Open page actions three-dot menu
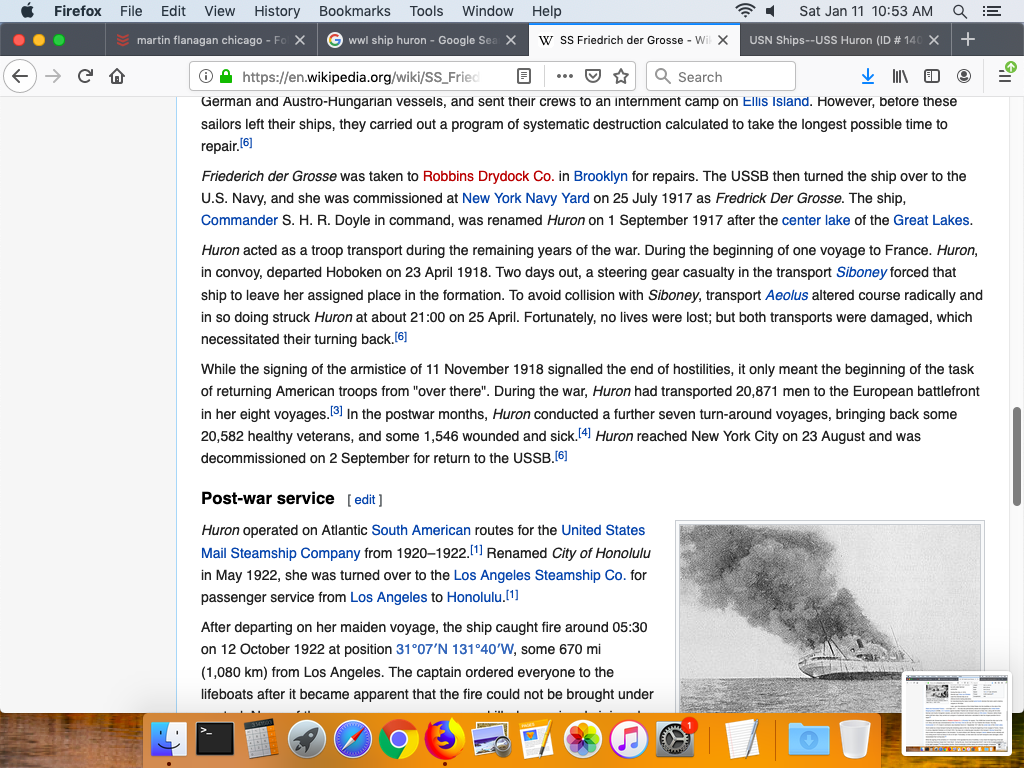1024x768 pixels. [564, 76]
